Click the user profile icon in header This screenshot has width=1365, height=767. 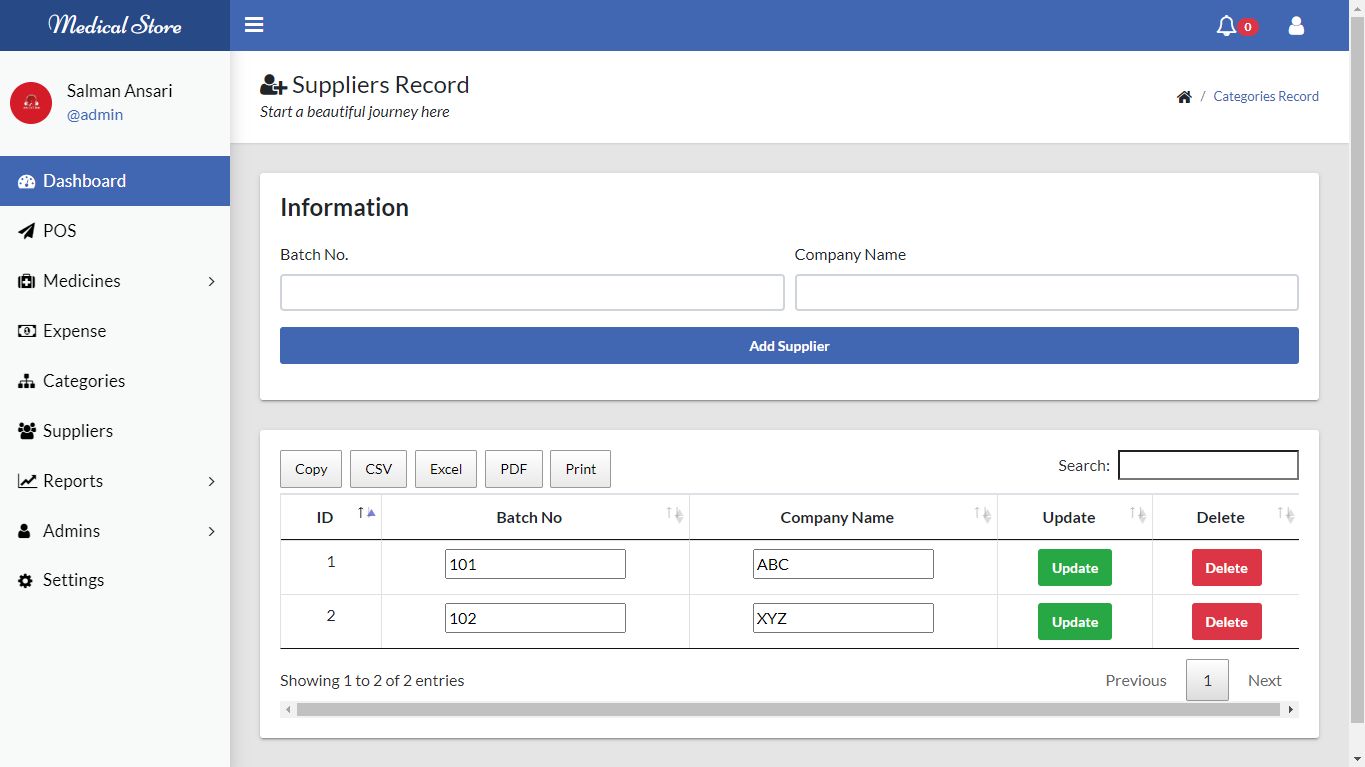(x=1296, y=26)
